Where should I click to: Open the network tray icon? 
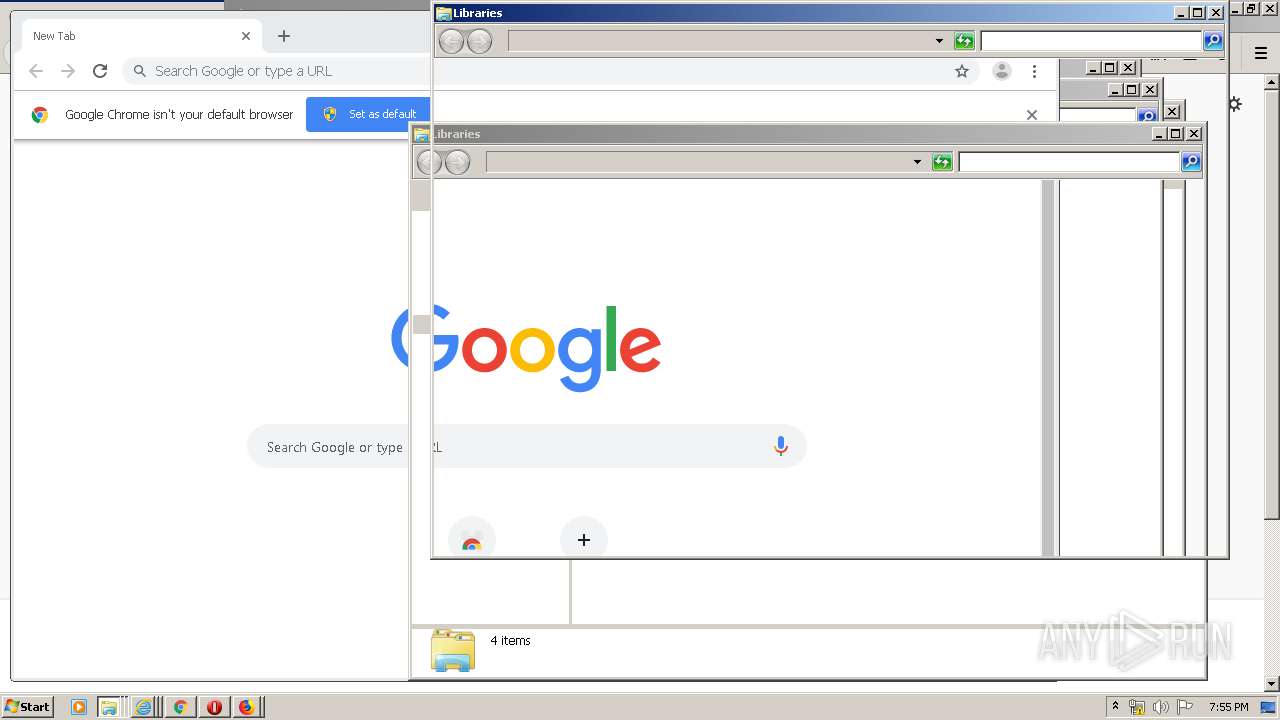point(1137,707)
